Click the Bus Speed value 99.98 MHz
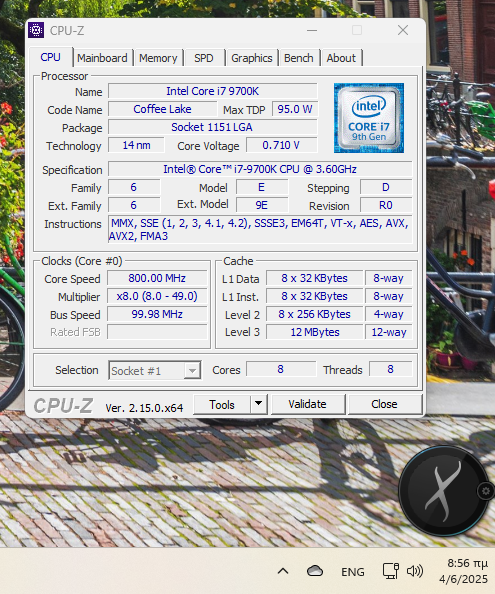 157,314
